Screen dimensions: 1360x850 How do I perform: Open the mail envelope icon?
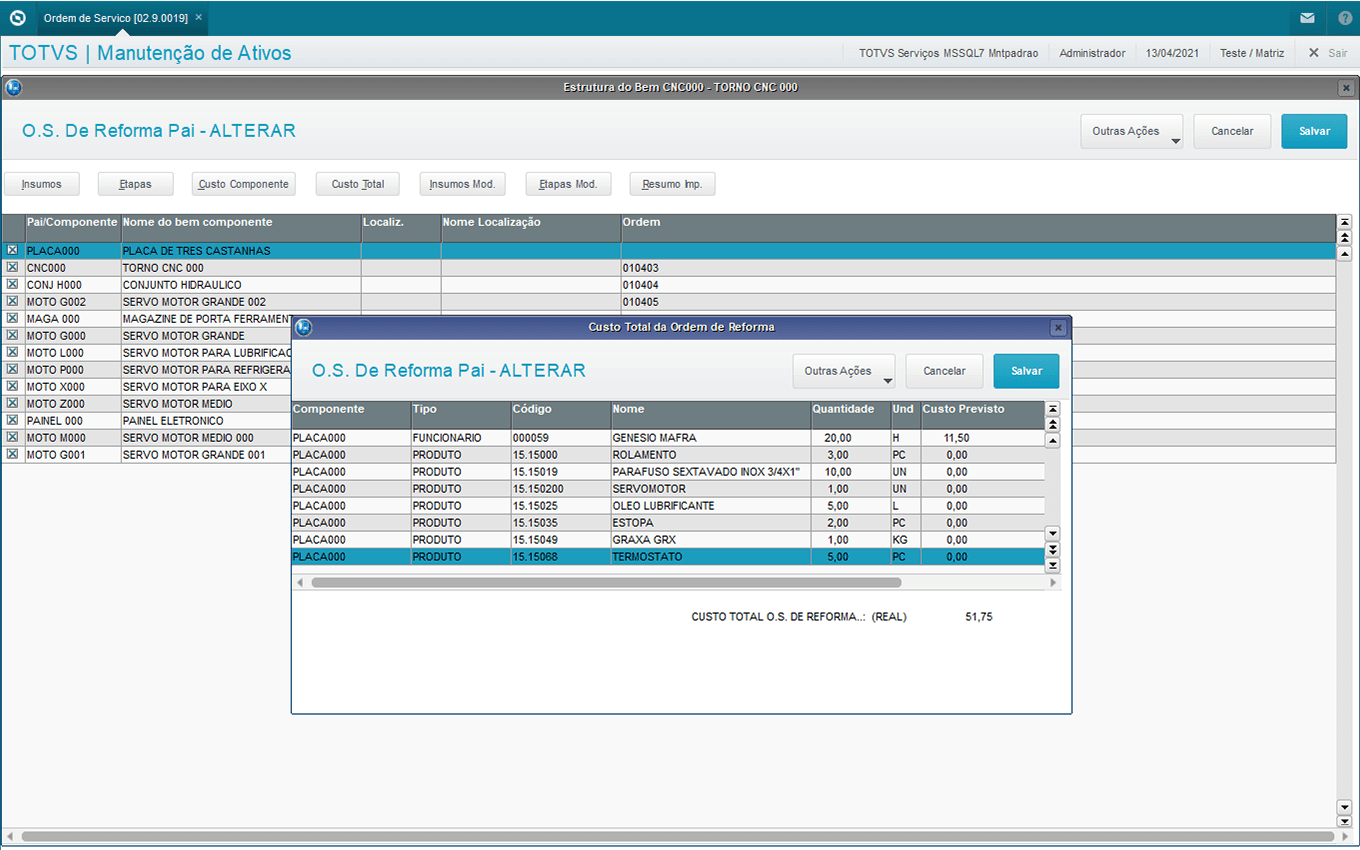click(x=1307, y=18)
